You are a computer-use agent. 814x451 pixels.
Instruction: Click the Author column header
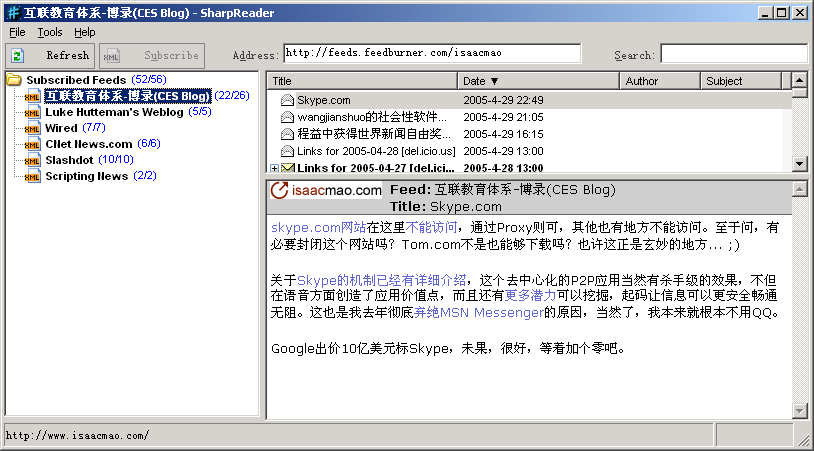pyautogui.click(x=660, y=81)
